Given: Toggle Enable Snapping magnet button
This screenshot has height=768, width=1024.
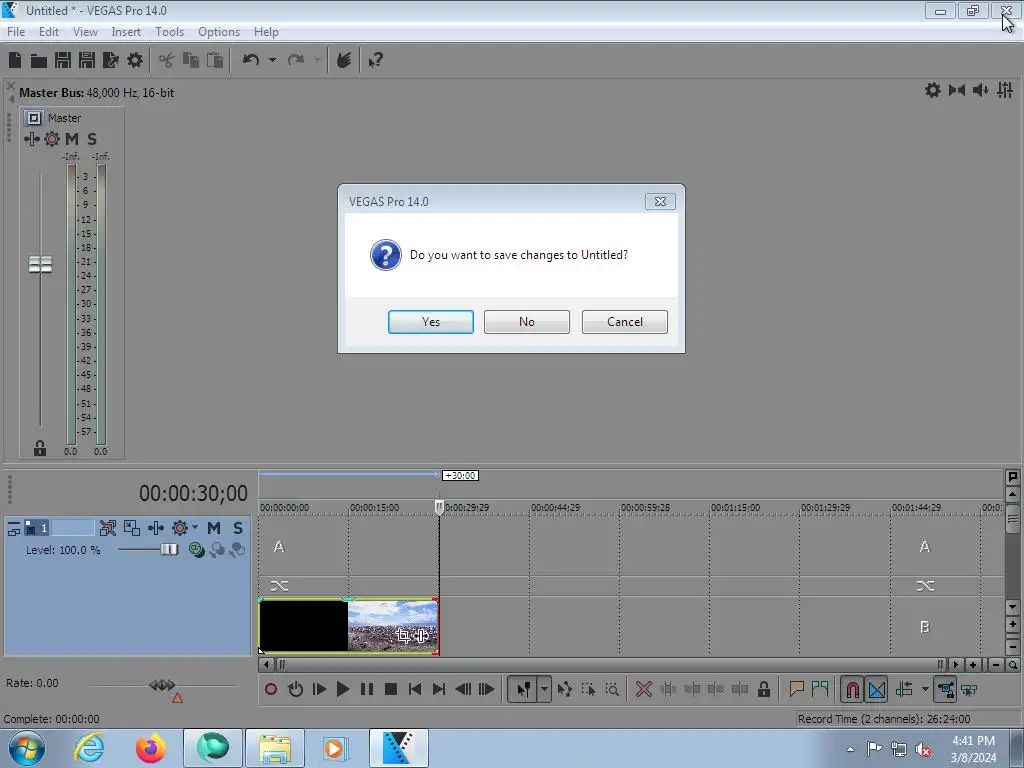Looking at the screenshot, I should pos(852,690).
